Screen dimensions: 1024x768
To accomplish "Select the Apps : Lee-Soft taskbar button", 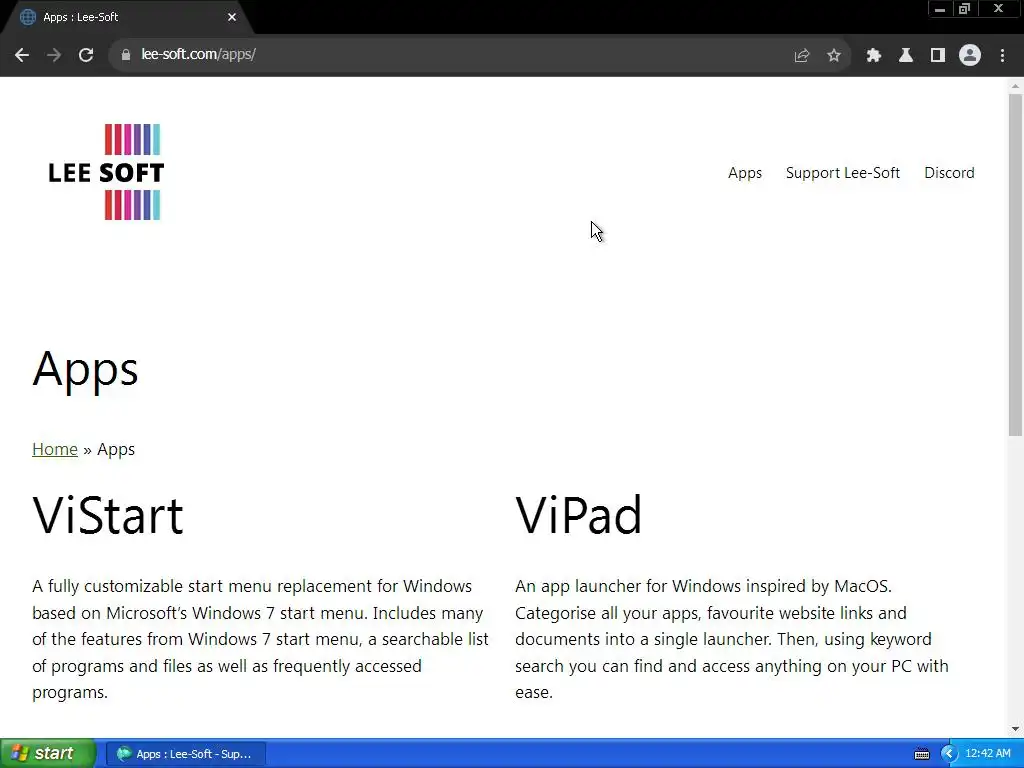I will [x=185, y=754].
